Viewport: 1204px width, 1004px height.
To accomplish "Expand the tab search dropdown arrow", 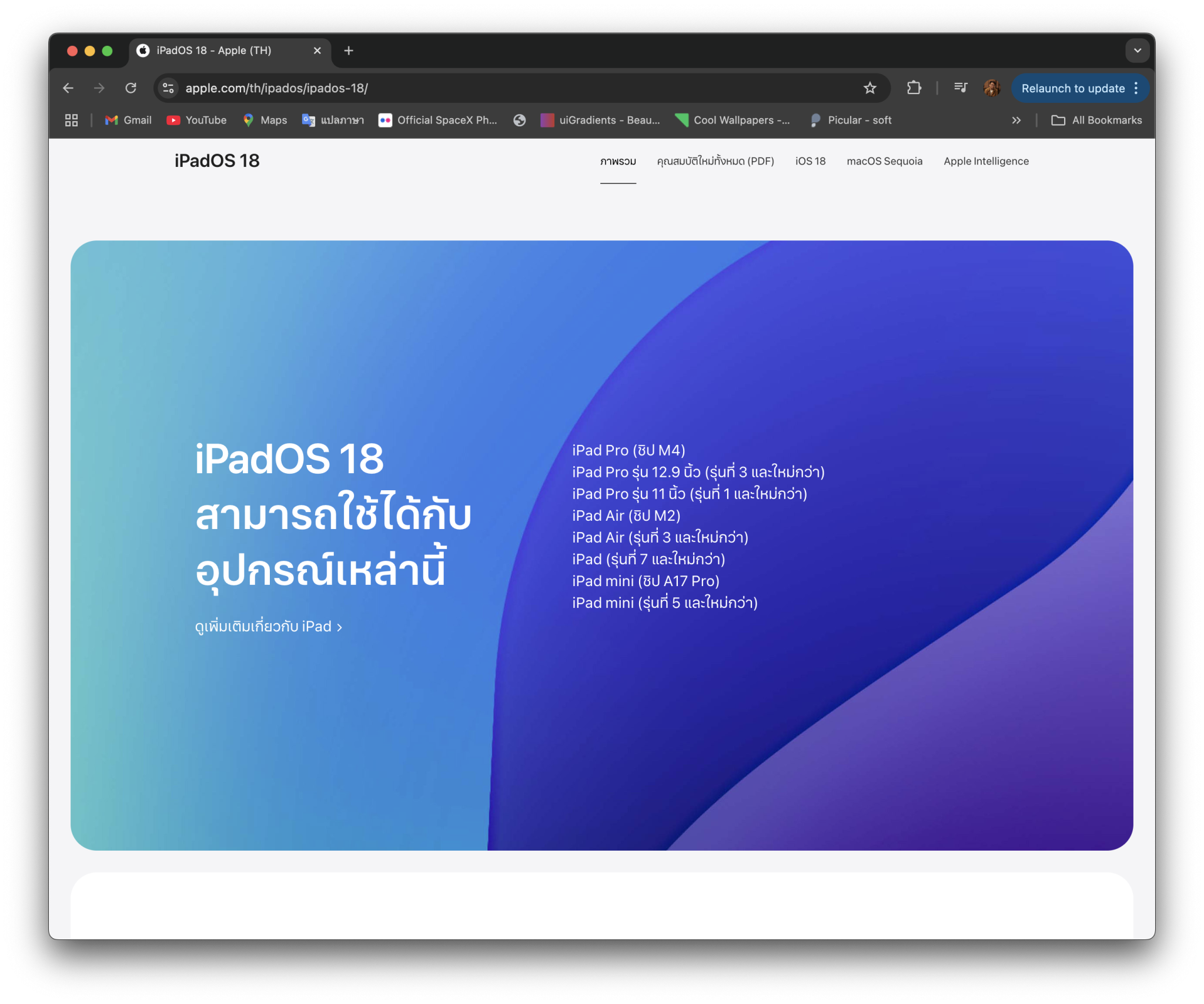I will 1138,51.
